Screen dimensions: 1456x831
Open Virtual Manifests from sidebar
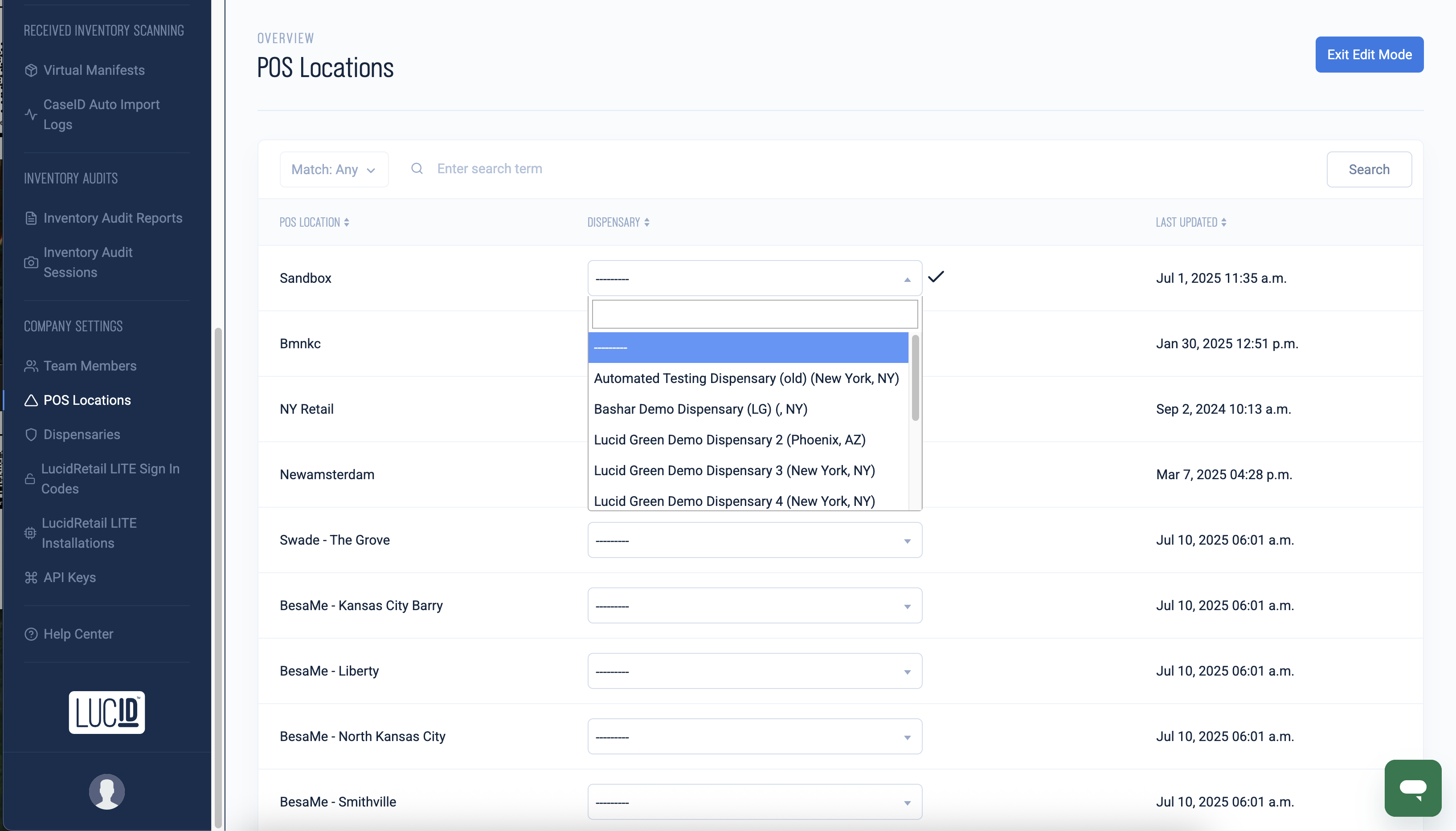point(94,70)
